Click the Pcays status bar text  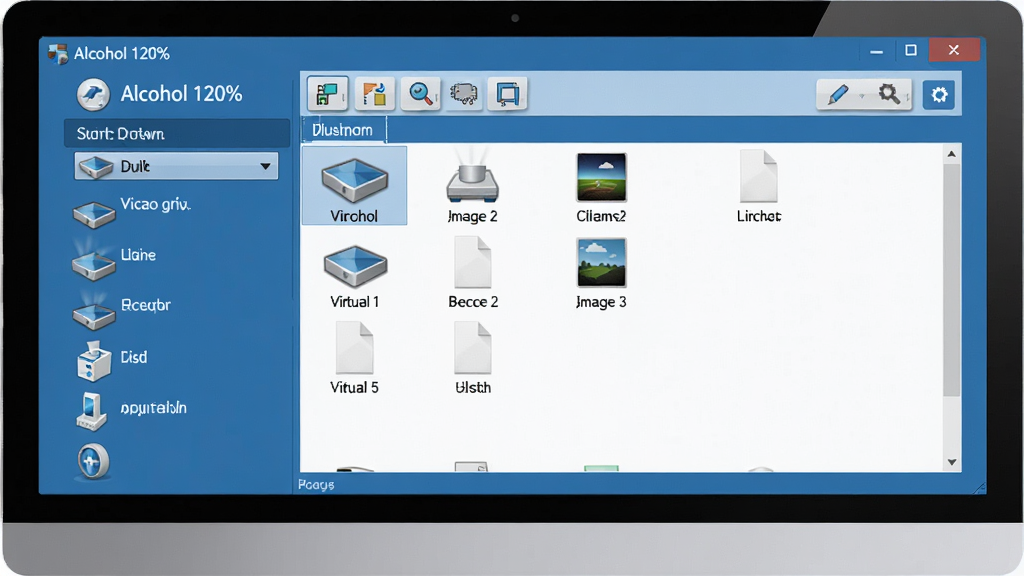[316, 485]
